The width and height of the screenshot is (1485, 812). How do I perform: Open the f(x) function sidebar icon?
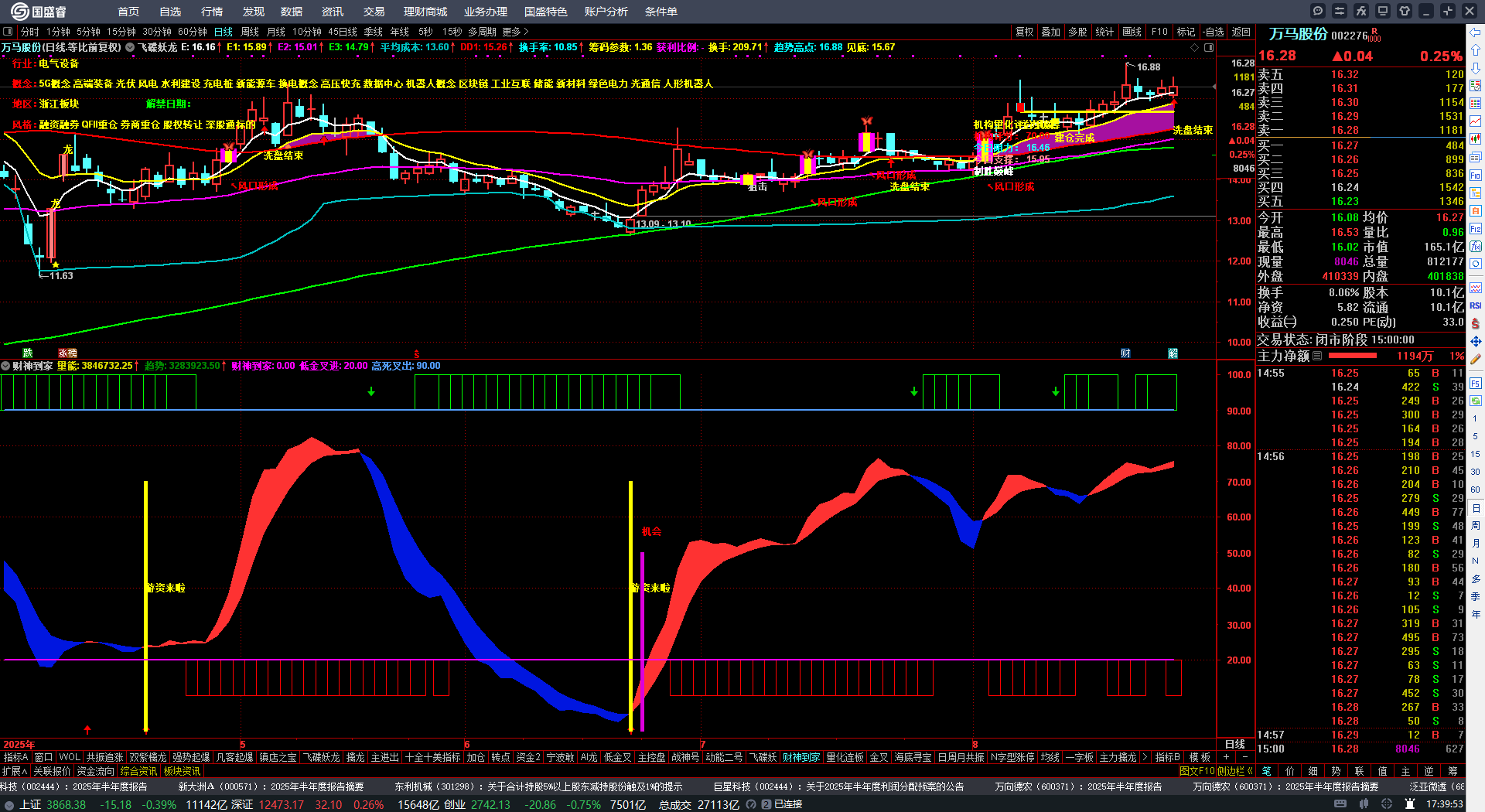tap(1476, 247)
